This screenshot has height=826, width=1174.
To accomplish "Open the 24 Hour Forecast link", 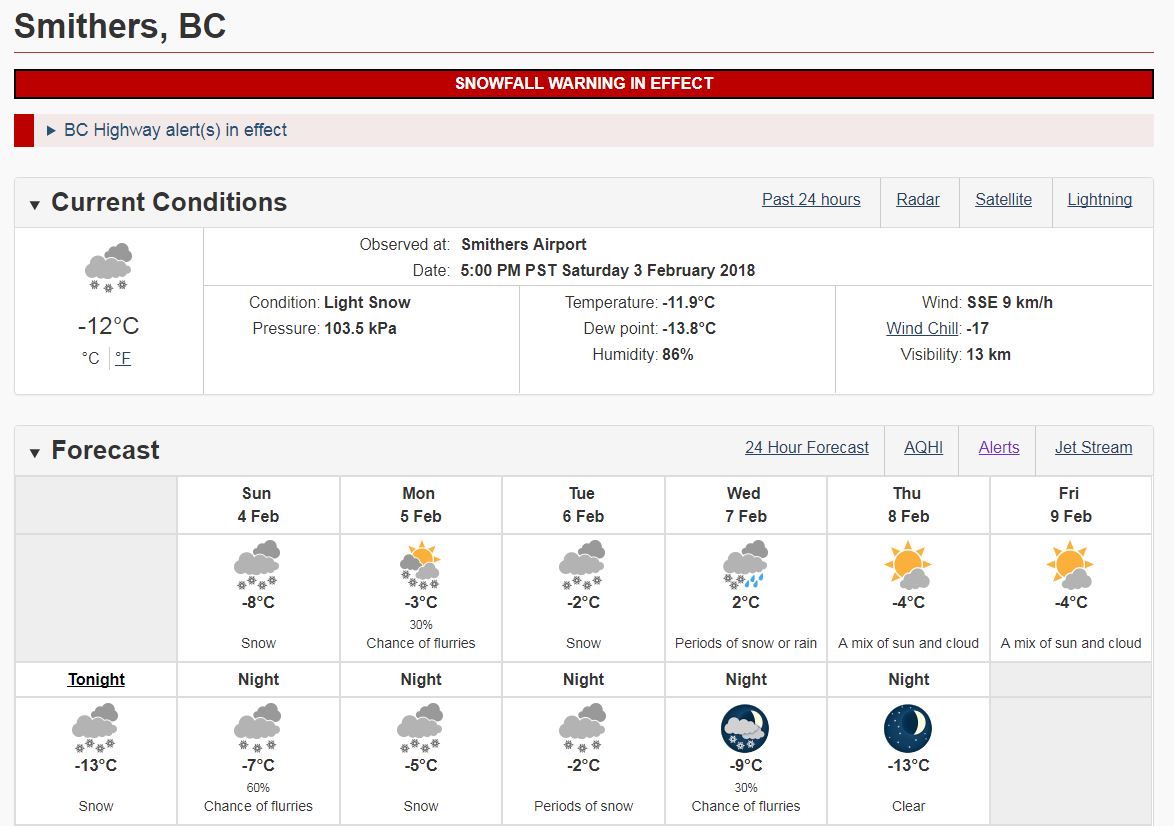I will point(806,447).
